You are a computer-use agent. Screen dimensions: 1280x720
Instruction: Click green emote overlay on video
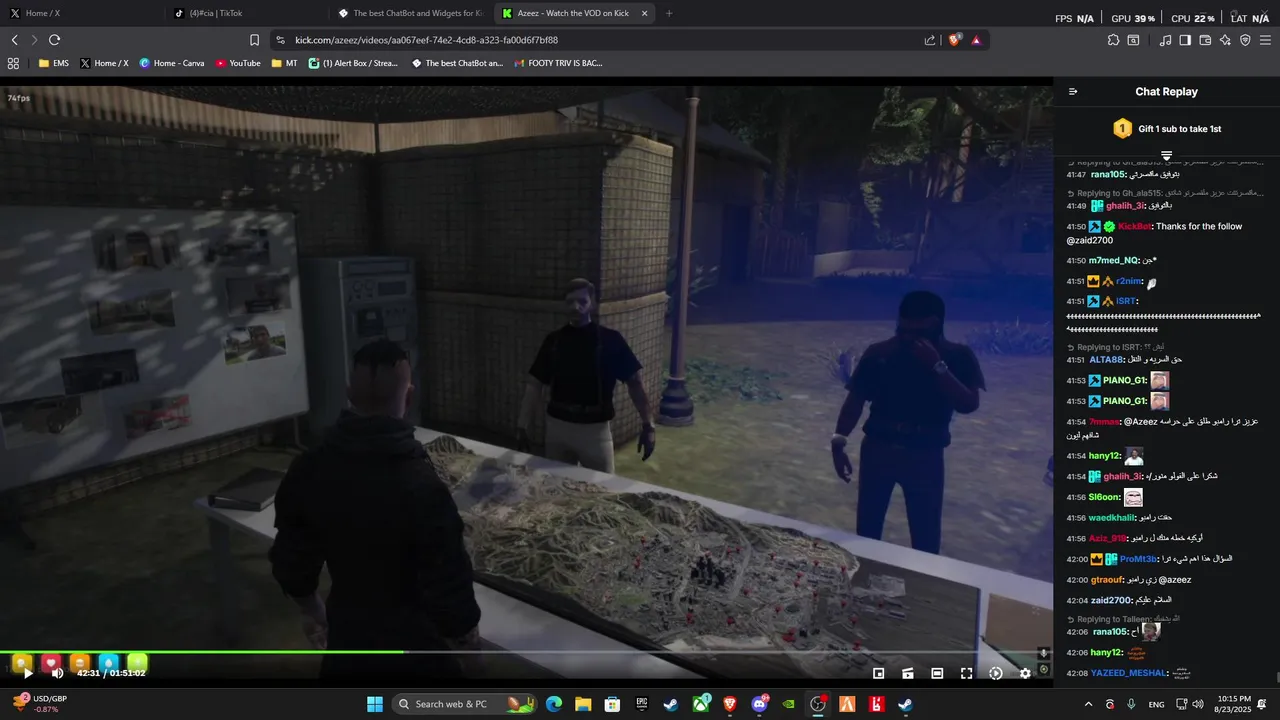pyautogui.click(x=137, y=662)
